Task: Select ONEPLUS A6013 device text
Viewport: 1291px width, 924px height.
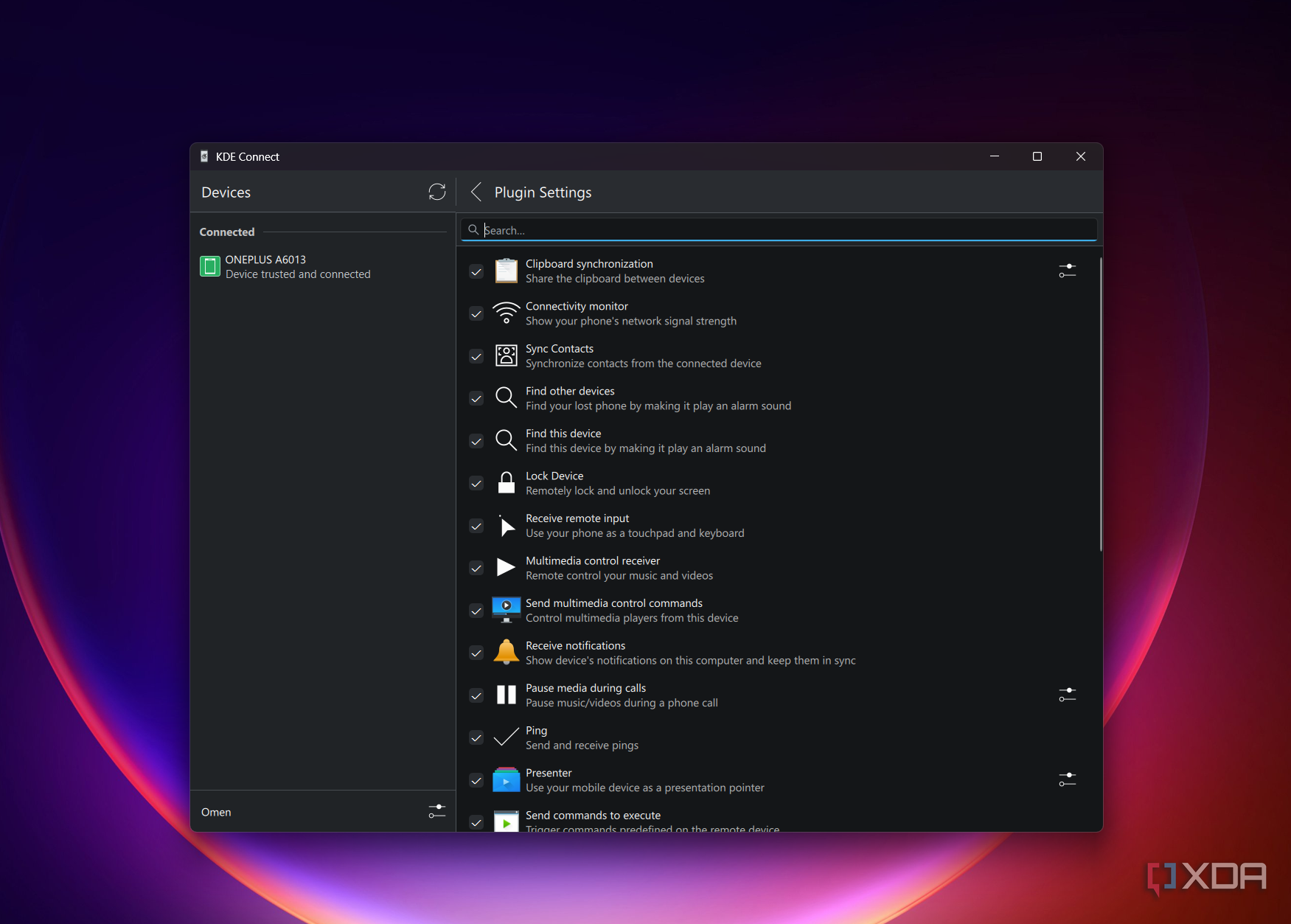Action: click(x=265, y=260)
